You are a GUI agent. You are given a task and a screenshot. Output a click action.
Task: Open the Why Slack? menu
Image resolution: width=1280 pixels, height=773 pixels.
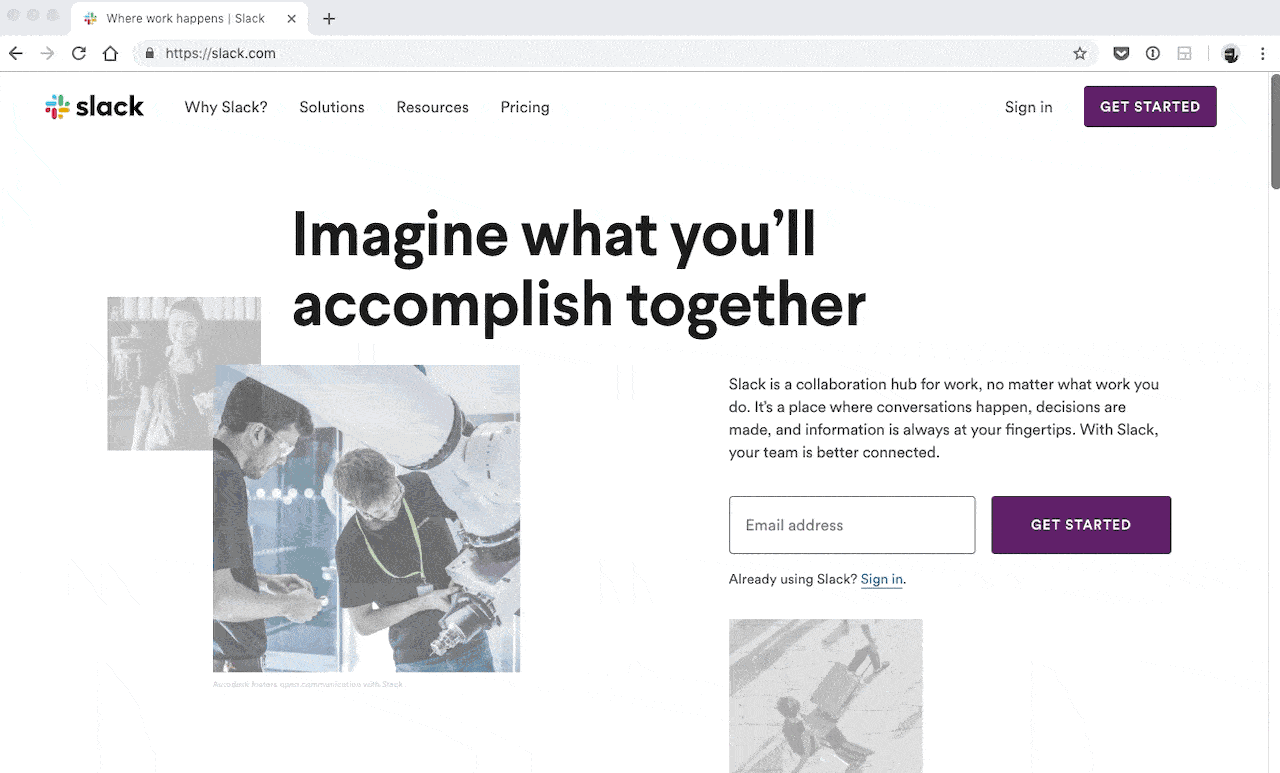pyautogui.click(x=226, y=107)
